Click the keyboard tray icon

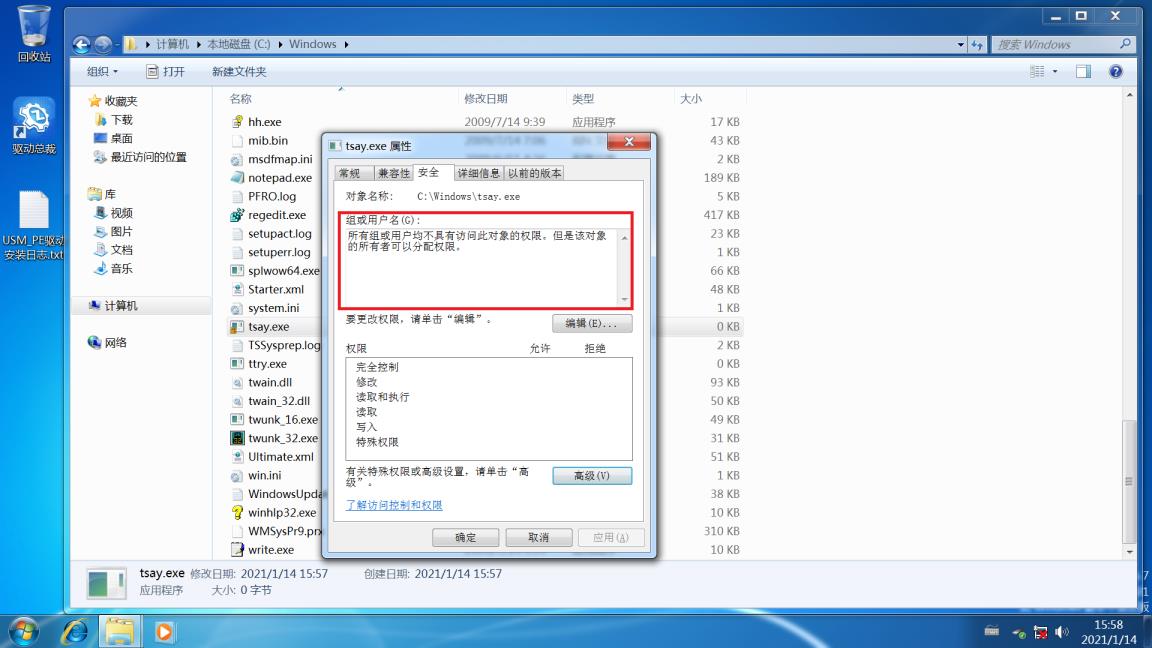pyautogui.click(x=991, y=631)
